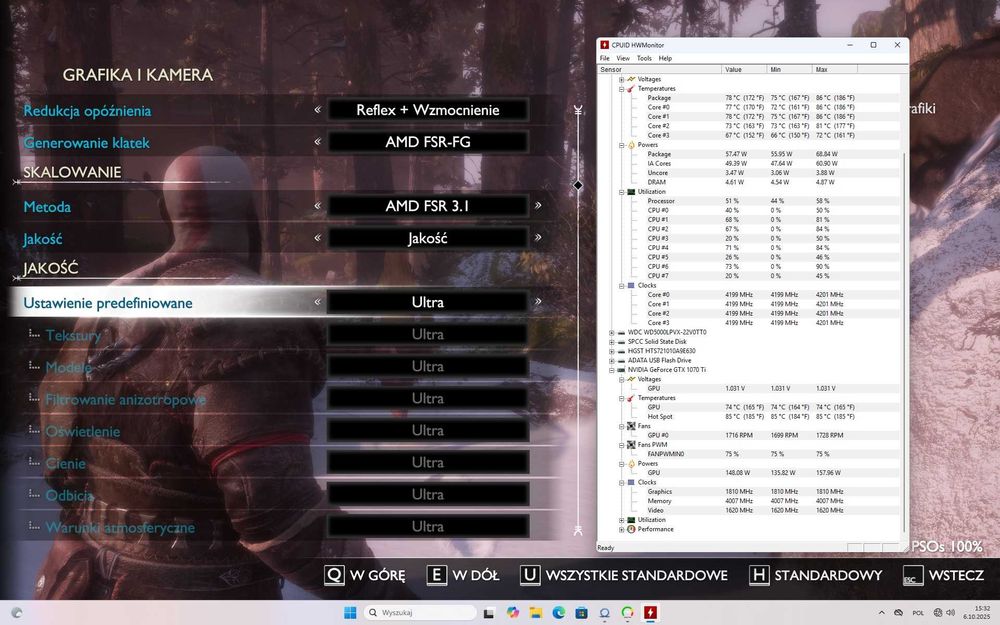Click previous arrow for Ustawienie predefiniowane
The height and width of the screenshot is (625, 1000).
click(318, 302)
